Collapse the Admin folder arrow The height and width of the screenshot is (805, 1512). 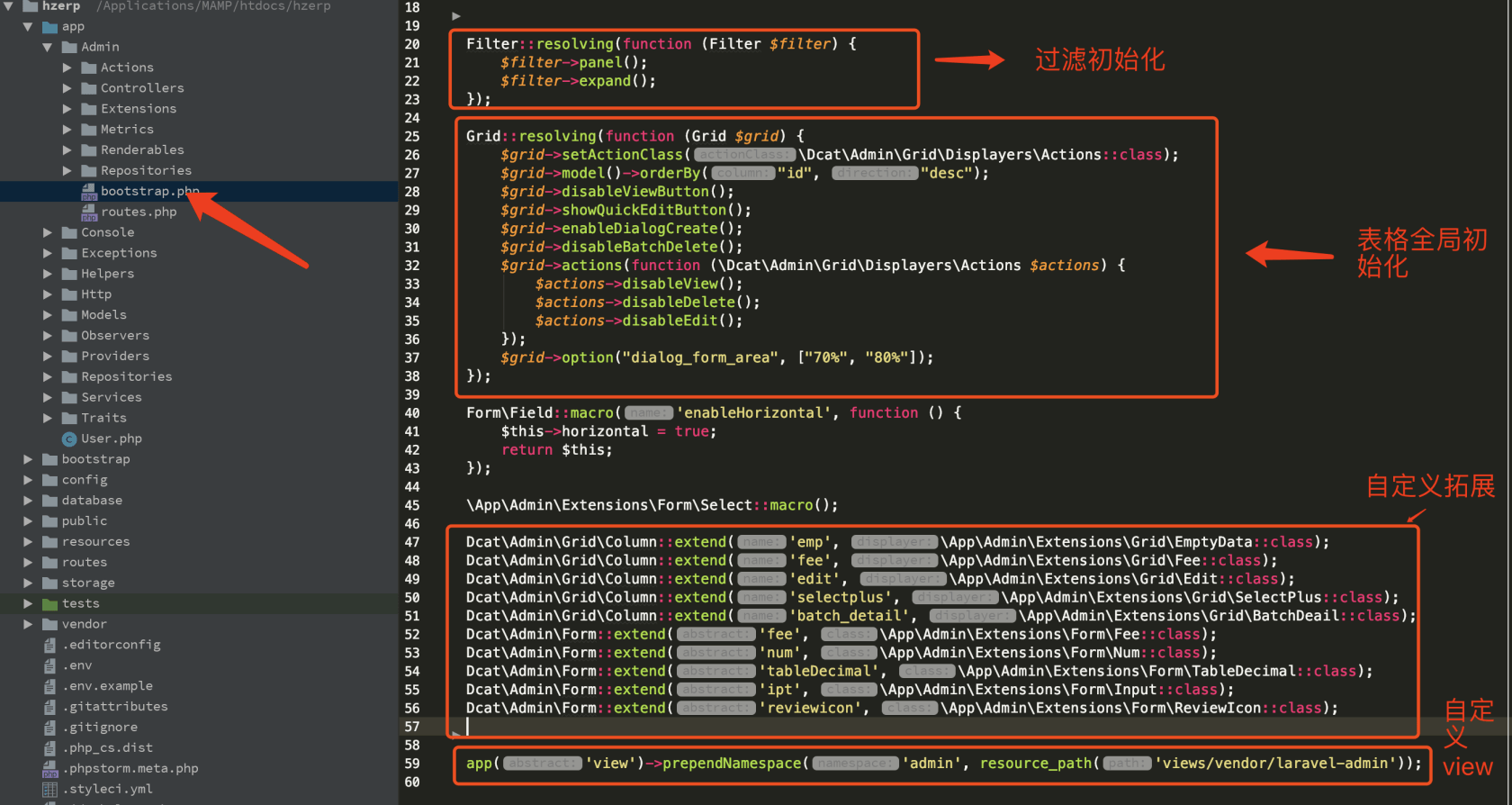coord(48,47)
